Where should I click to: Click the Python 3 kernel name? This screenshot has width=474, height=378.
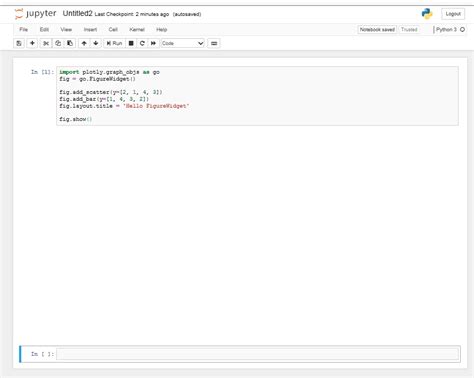click(x=446, y=29)
